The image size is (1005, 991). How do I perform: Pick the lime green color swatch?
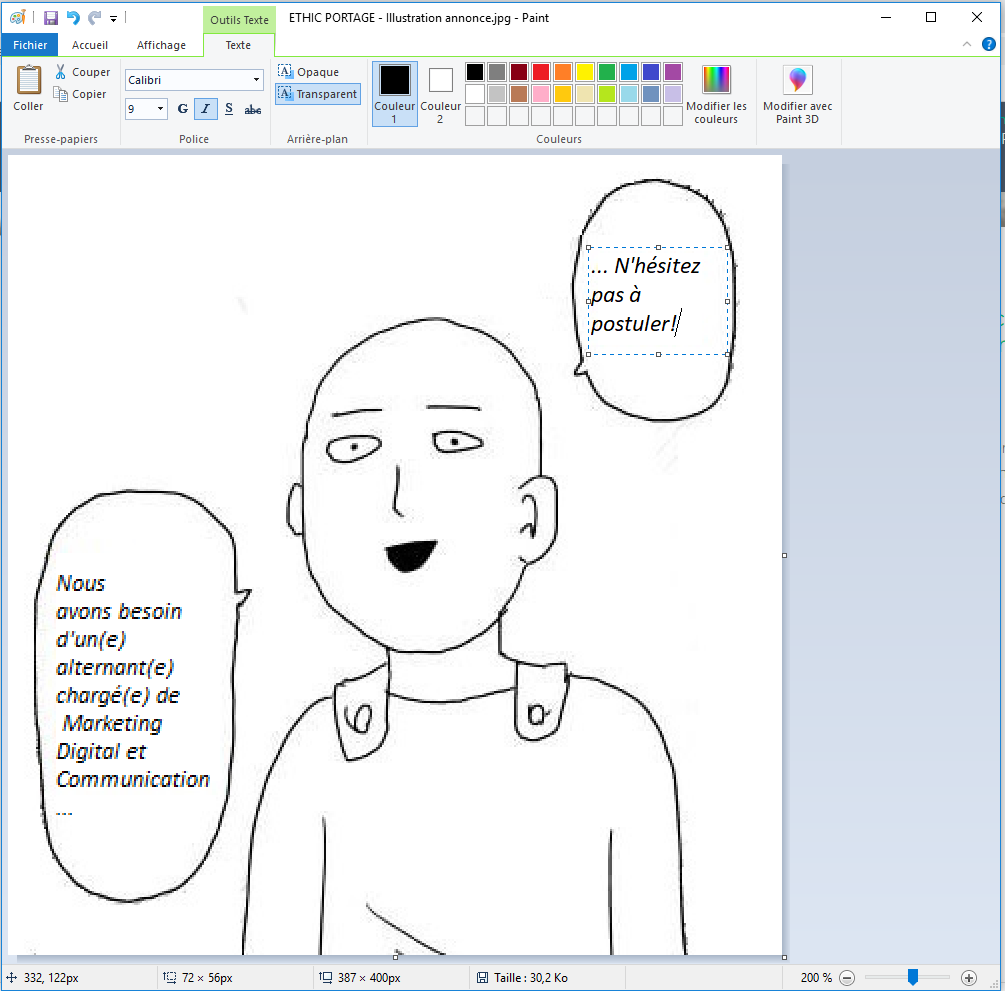pos(607,94)
